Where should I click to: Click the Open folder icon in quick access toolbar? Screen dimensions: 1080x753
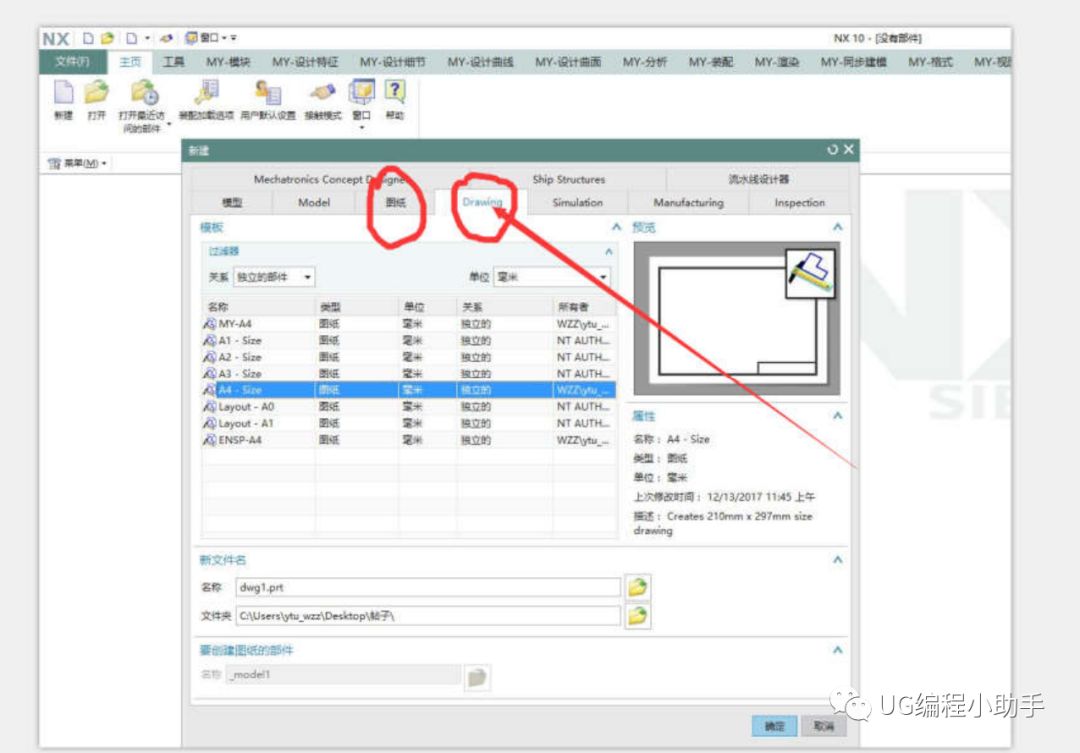107,38
